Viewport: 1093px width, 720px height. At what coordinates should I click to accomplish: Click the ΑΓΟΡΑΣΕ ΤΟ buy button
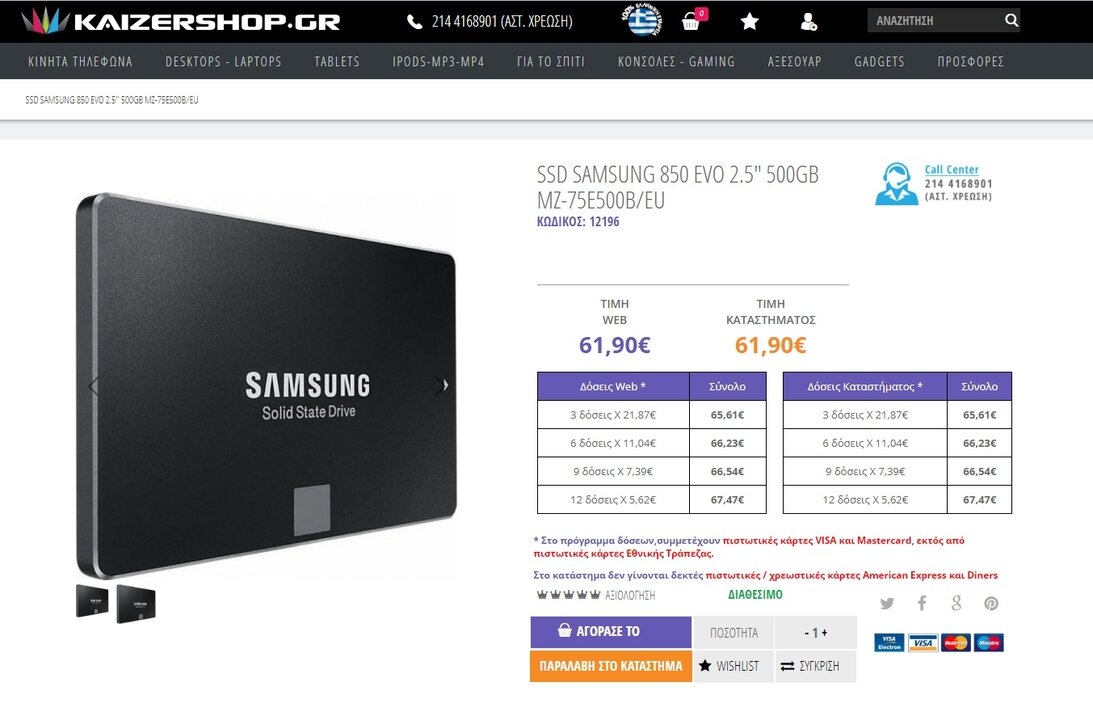(x=611, y=631)
